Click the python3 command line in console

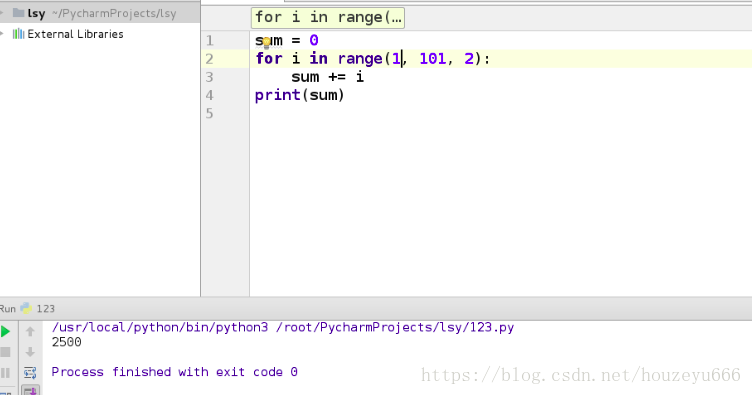point(283,327)
